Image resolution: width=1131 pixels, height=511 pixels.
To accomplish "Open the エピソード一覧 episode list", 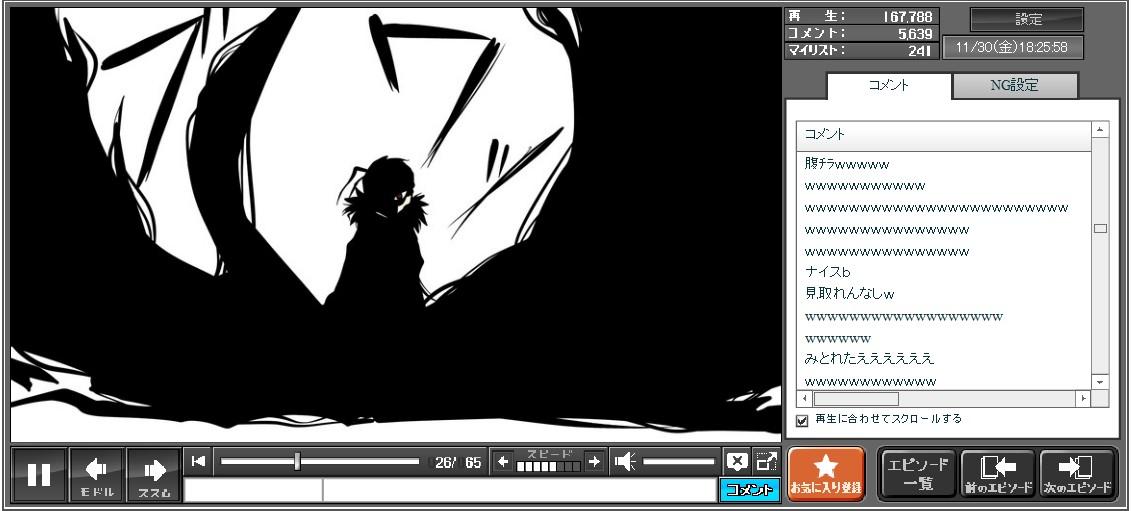I will coord(915,474).
